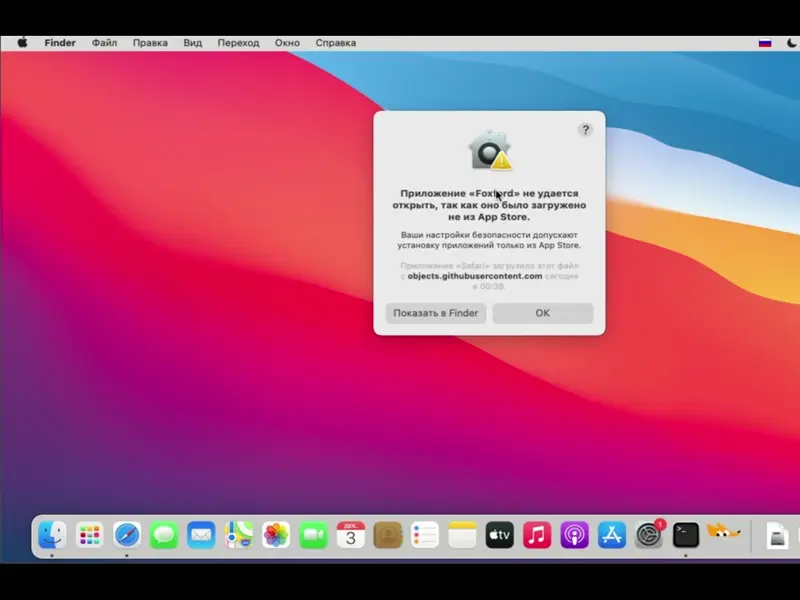Open the Mail app in Dock
Image resolution: width=800 pixels, height=600 pixels.
pyautogui.click(x=201, y=535)
